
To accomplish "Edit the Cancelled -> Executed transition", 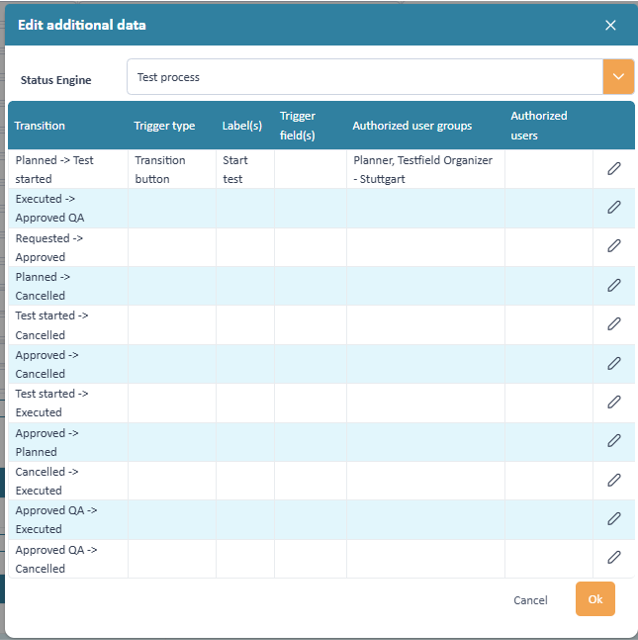I will click(614, 480).
